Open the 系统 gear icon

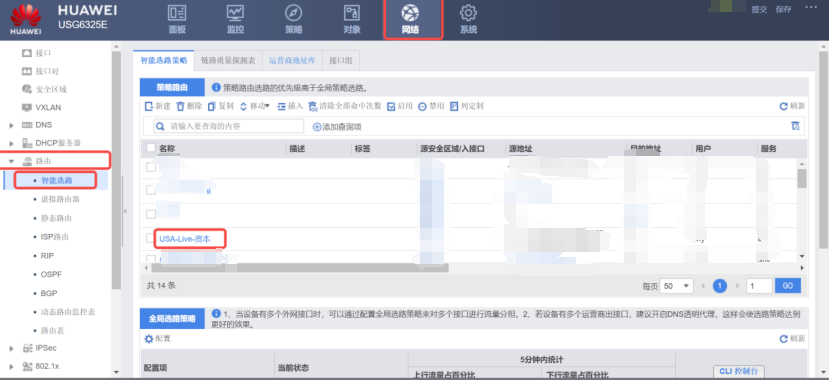468,13
